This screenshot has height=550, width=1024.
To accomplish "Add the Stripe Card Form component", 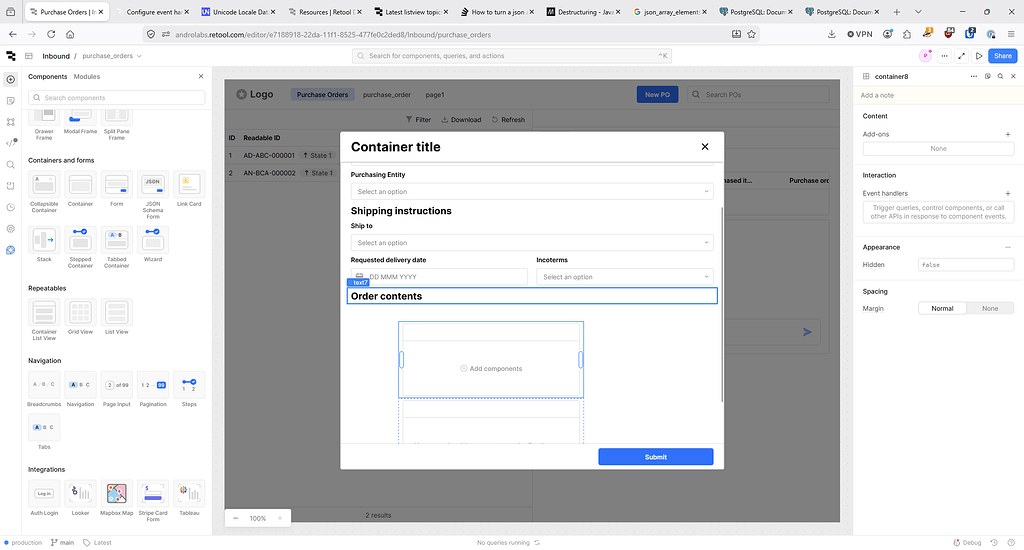I will pos(153,501).
